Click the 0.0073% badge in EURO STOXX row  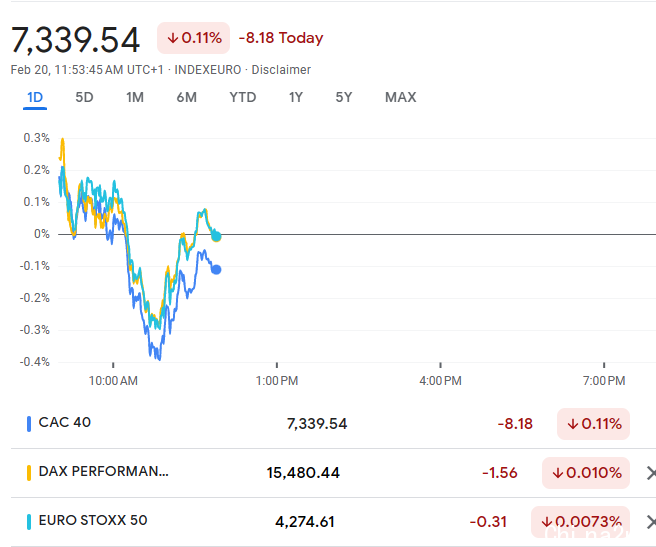pyautogui.click(x=580, y=522)
